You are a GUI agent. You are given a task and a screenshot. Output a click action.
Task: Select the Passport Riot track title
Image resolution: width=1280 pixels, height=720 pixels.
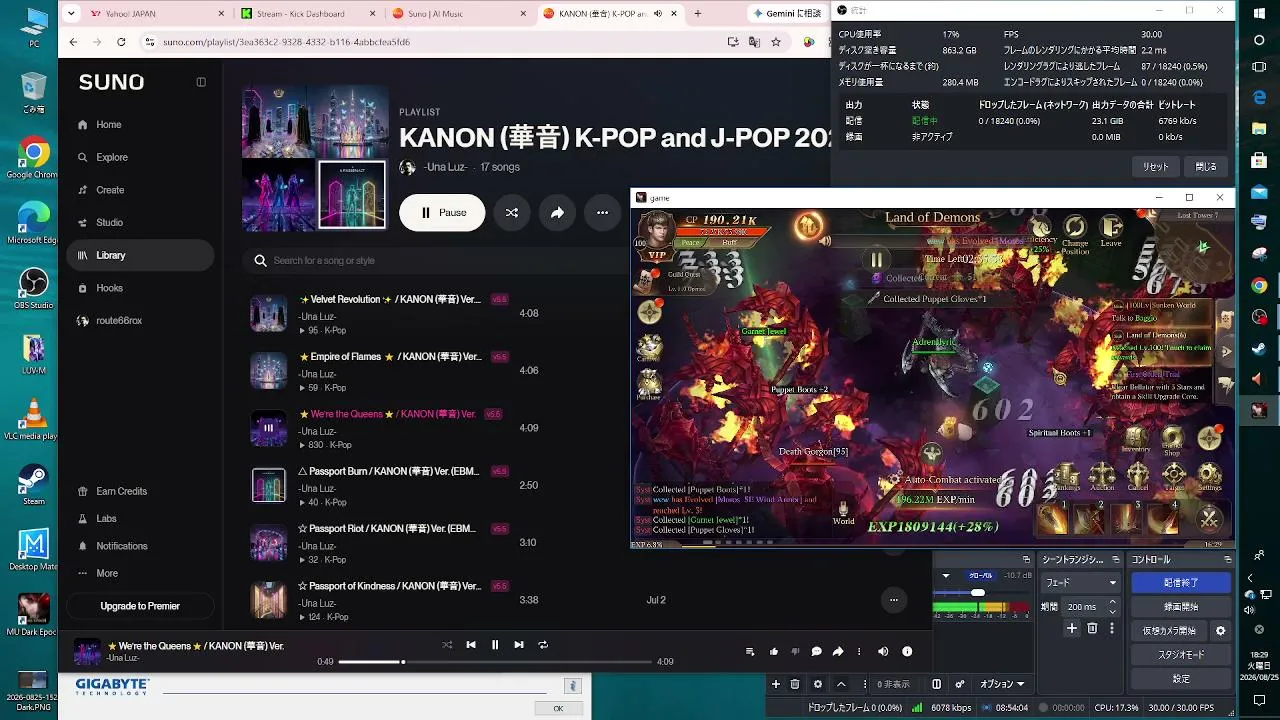pyautogui.click(x=388, y=529)
